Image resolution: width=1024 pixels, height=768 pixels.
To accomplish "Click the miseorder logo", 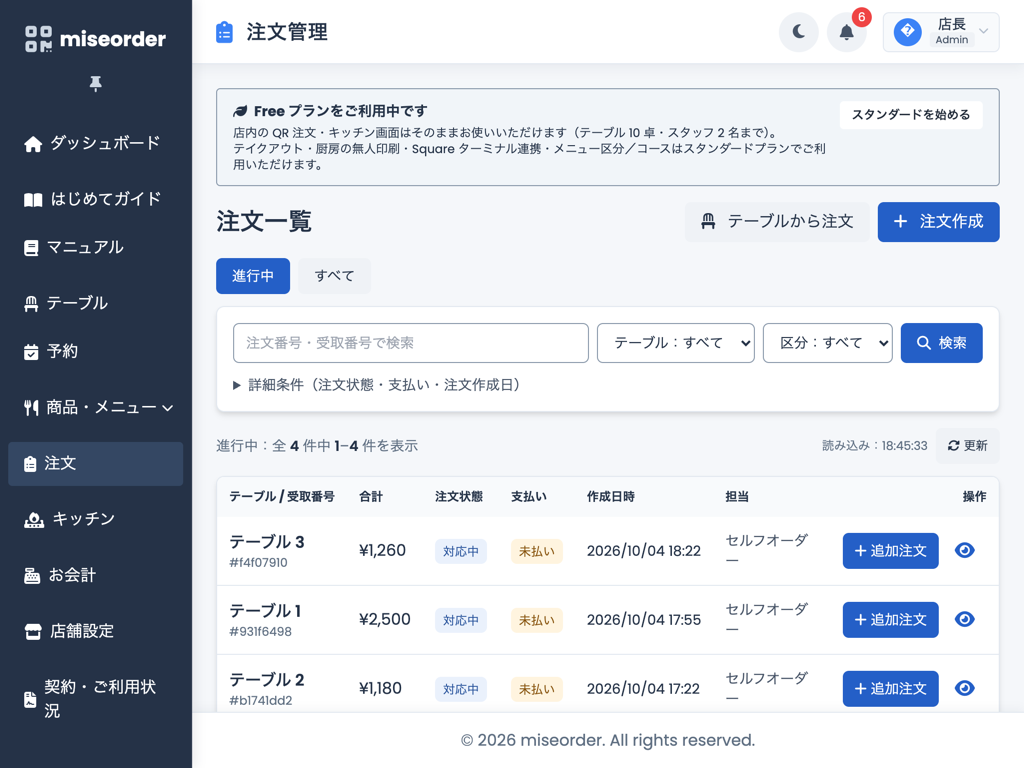I will click(95, 39).
